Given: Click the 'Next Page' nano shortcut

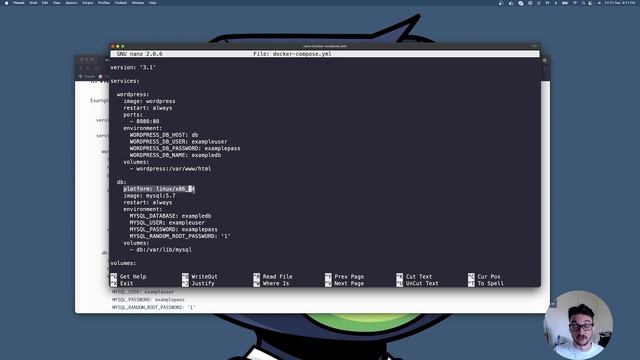Looking at the screenshot, I should click(x=344, y=283).
